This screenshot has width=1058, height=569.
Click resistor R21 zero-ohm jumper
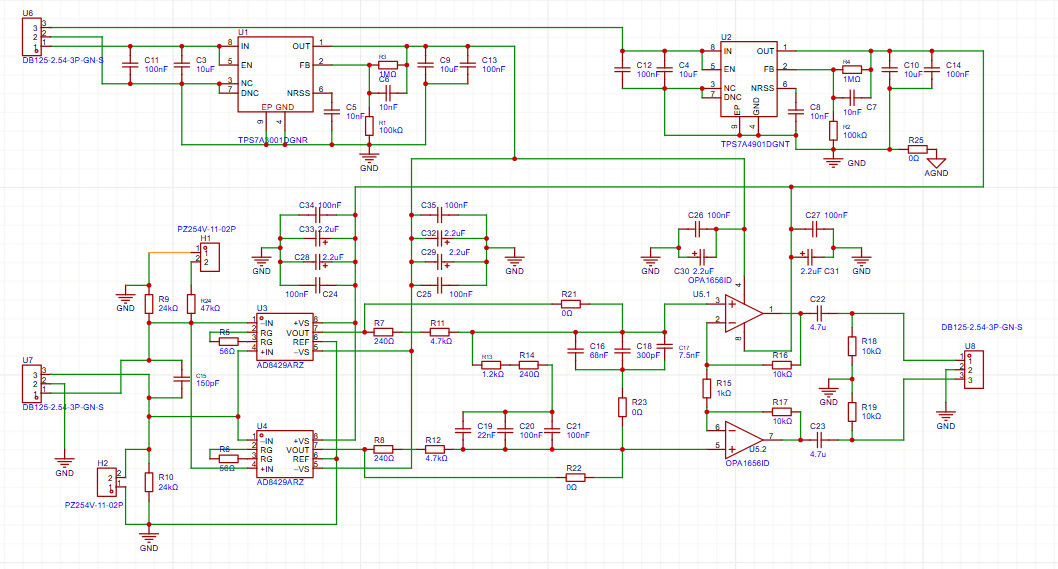(x=571, y=303)
